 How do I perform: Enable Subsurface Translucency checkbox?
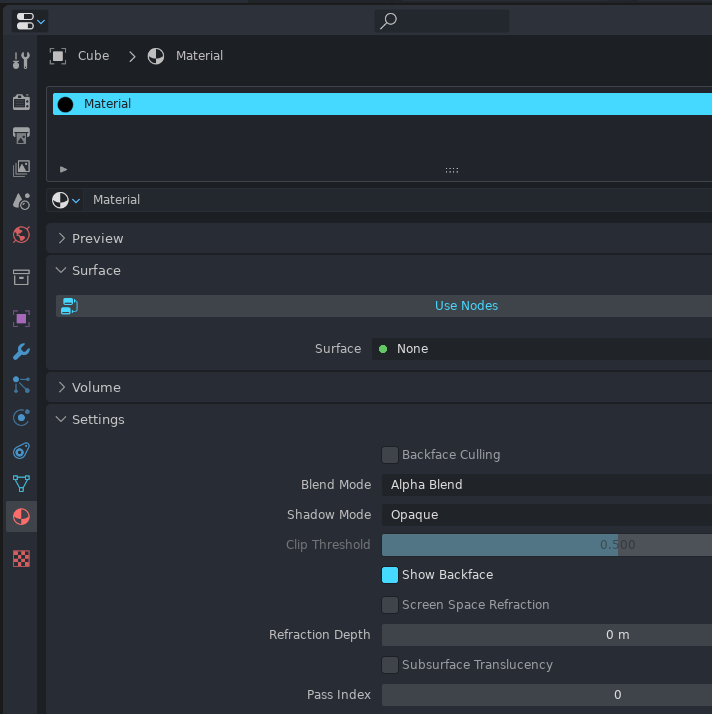pos(390,665)
